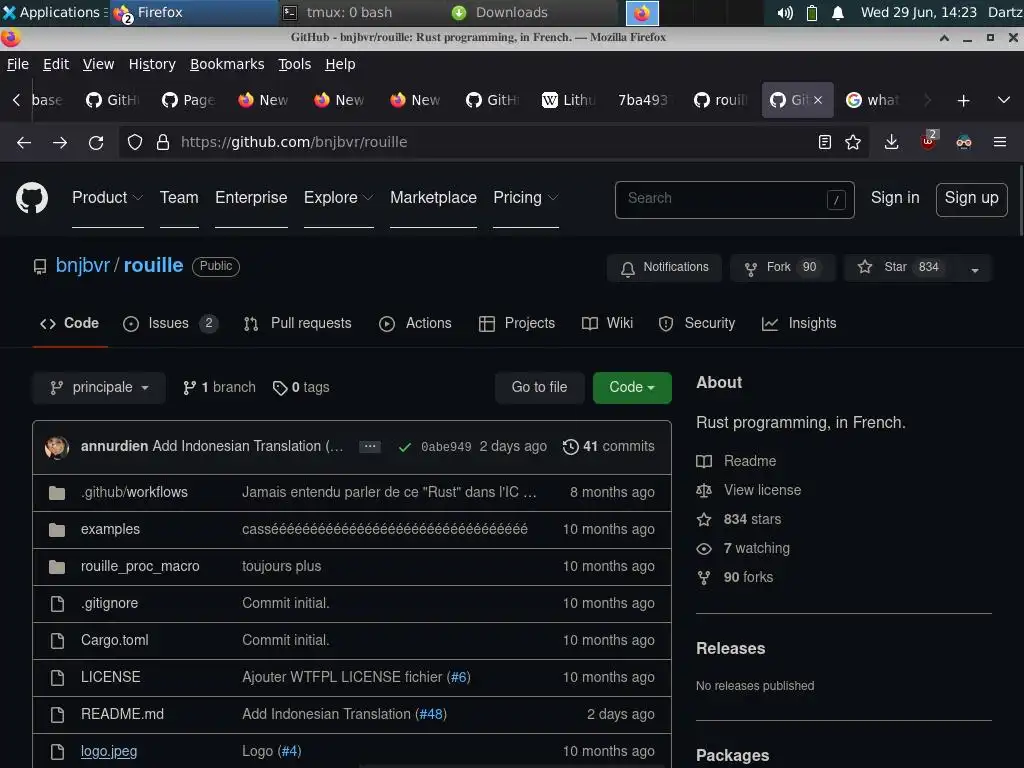Image resolution: width=1024 pixels, height=768 pixels.
Task: Open the Bookmarks menu
Action: pyautogui.click(x=227, y=64)
